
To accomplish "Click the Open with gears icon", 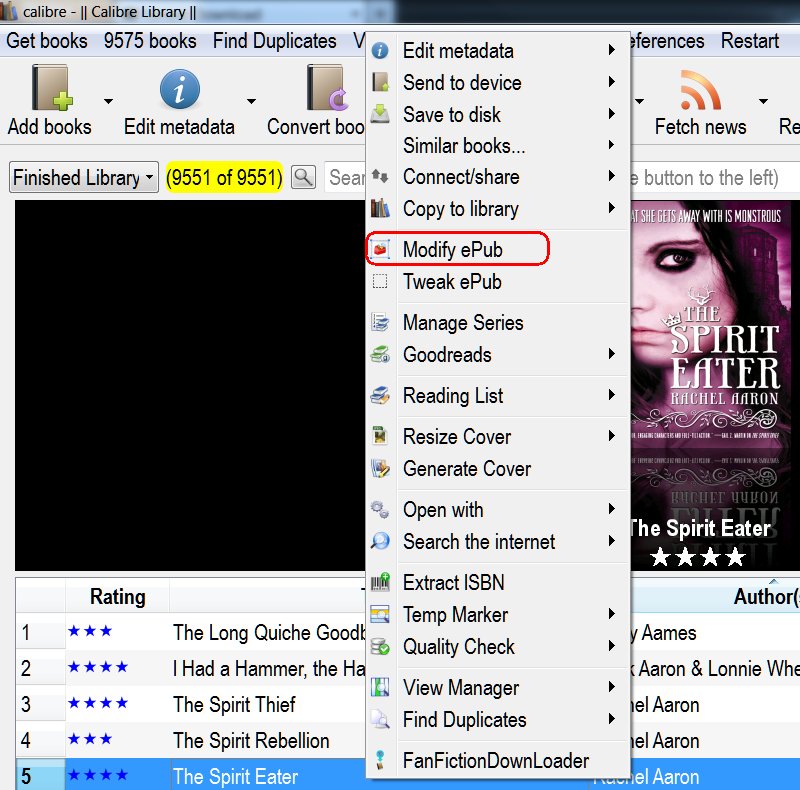I will click(x=380, y=509).
